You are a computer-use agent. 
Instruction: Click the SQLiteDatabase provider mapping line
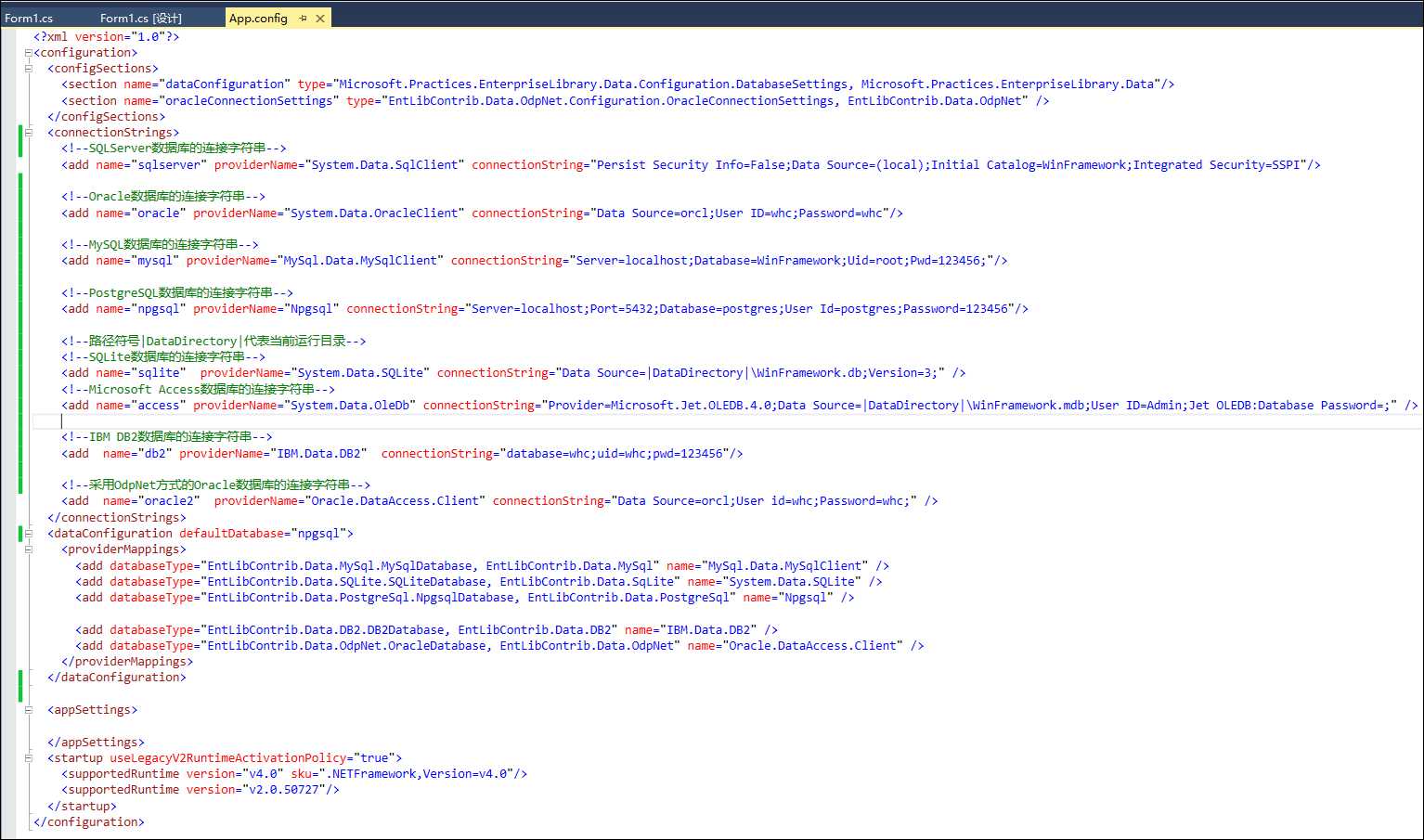point(479,582)
